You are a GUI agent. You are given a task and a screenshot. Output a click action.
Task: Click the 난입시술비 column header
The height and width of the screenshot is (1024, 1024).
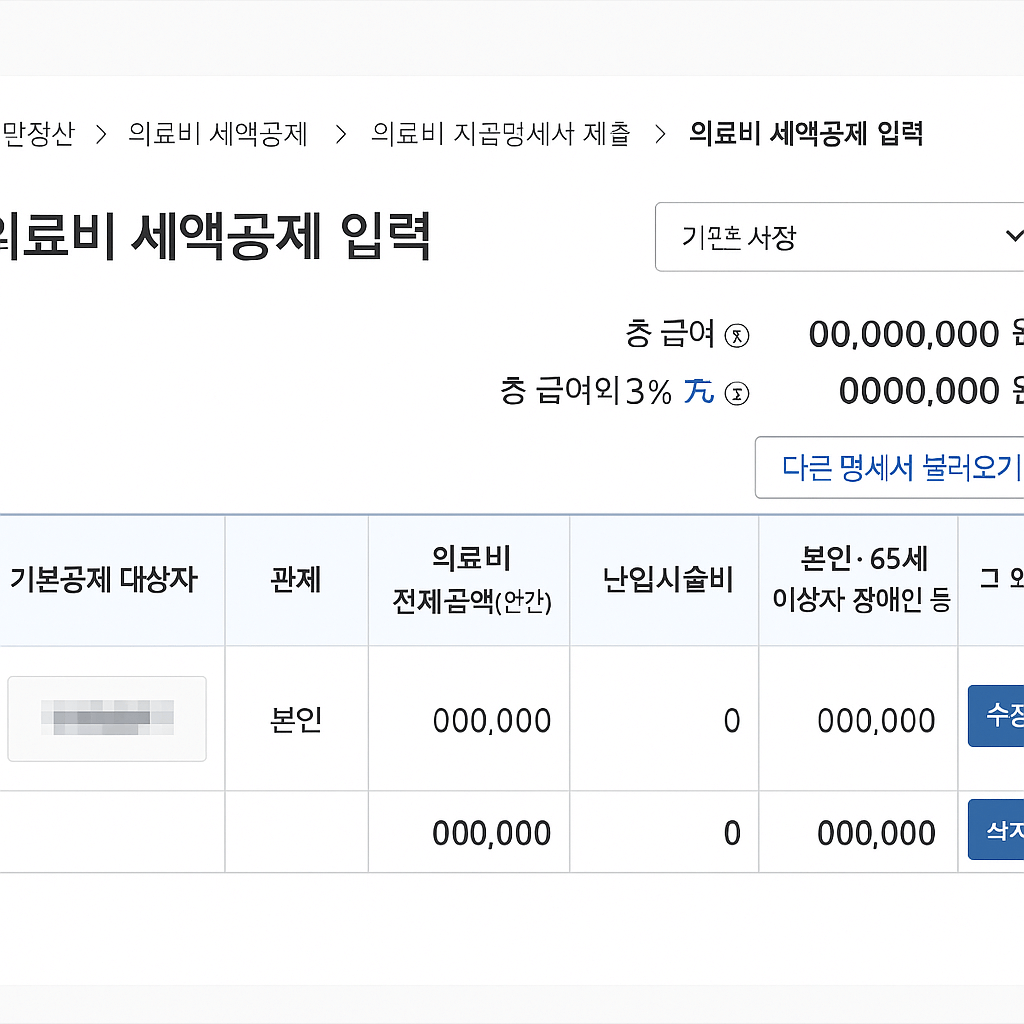663,581
